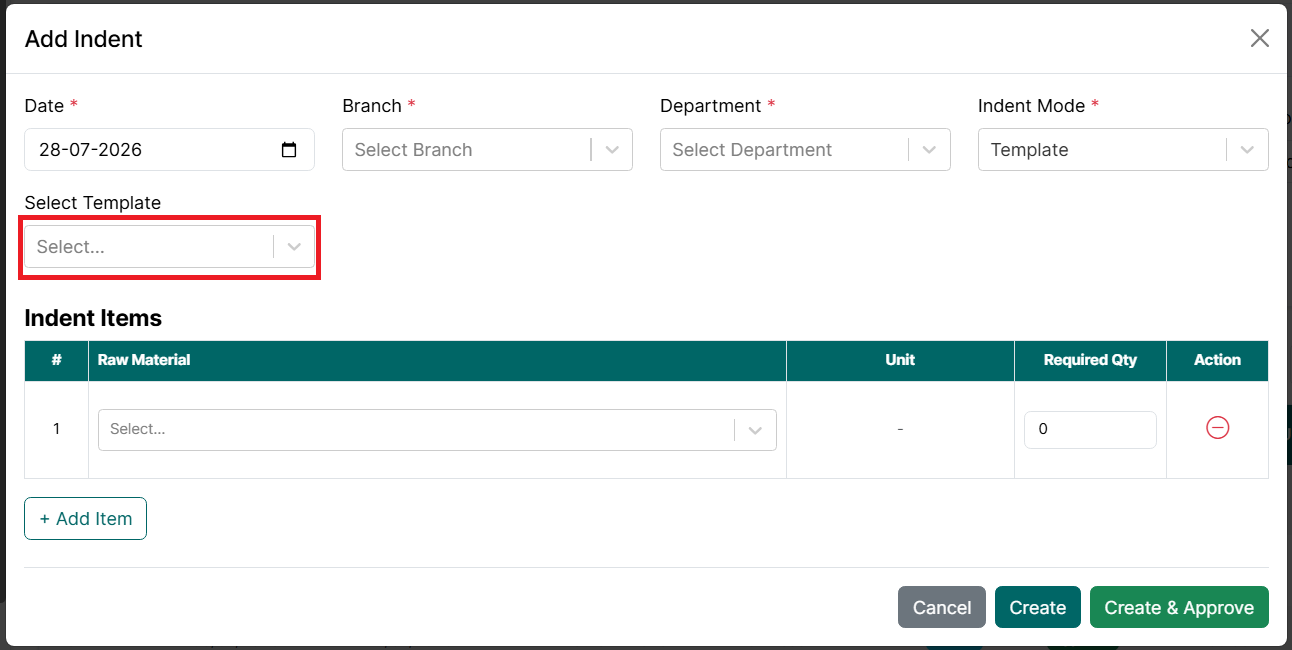Image resolution: width=1292 pixels, height=650 pixels.
Task: Click the Required Qty column header
Action: pos(1090,360)
